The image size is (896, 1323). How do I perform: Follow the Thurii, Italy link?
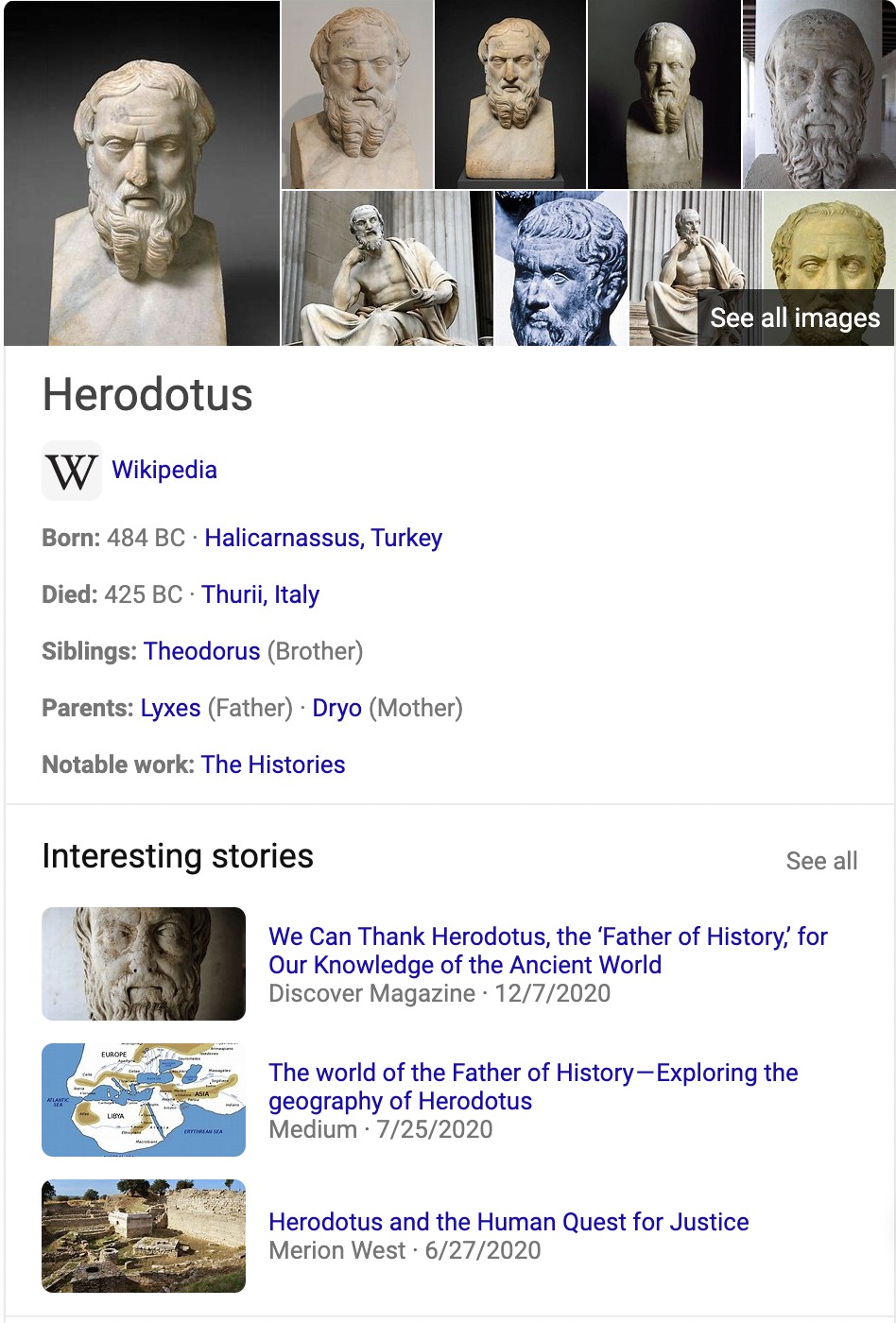click(260, 594)
